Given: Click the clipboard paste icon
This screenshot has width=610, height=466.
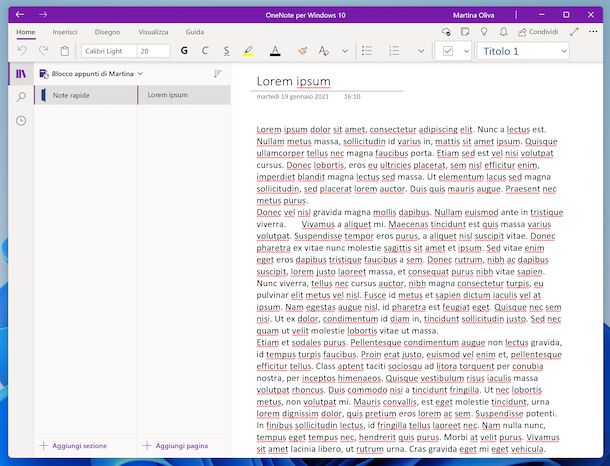Looking at the screenshot, I should [x=65, y=51].
